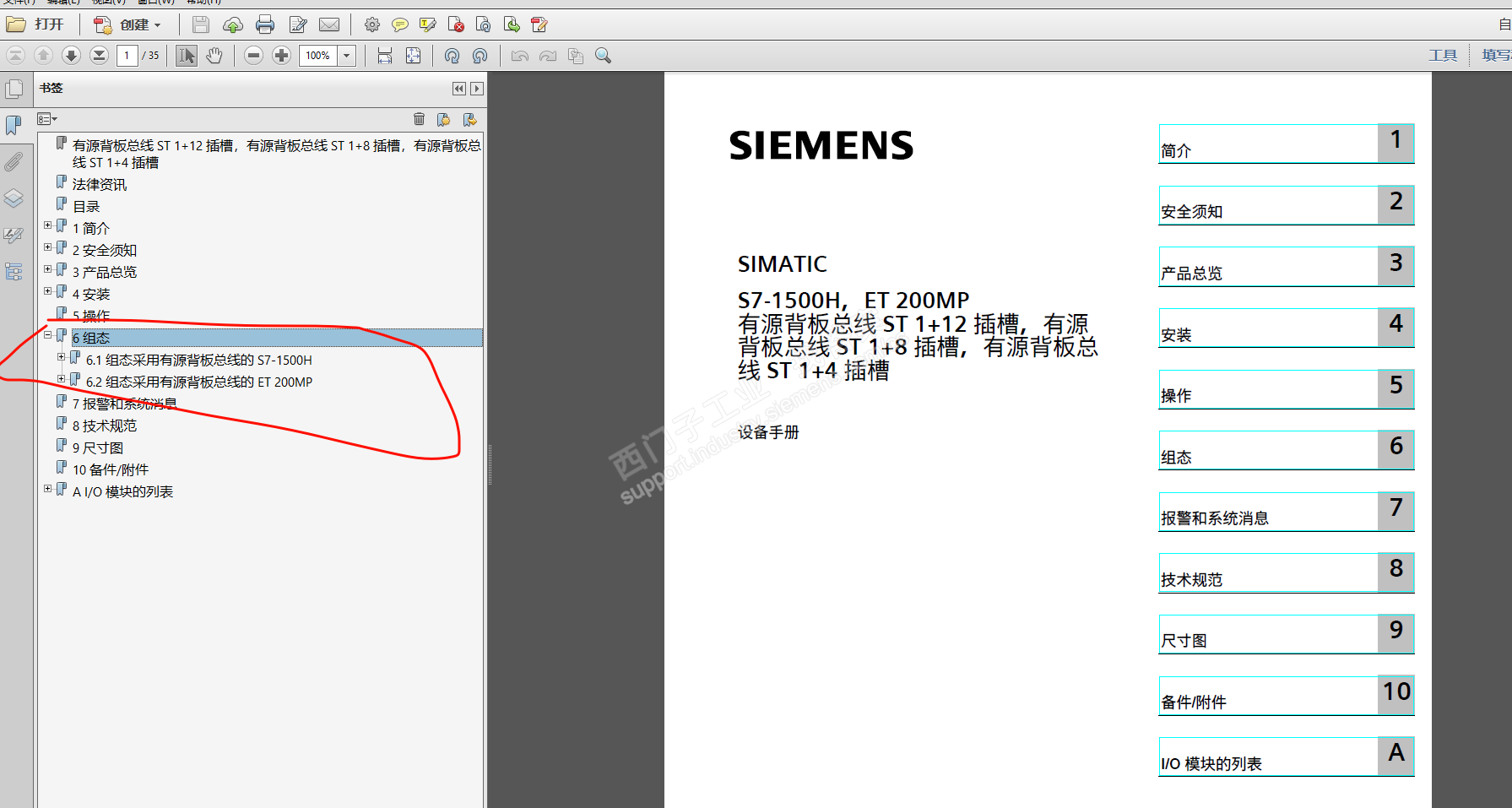
Task: Print the document with the printer icon
Action: click(x=265, y=24)
